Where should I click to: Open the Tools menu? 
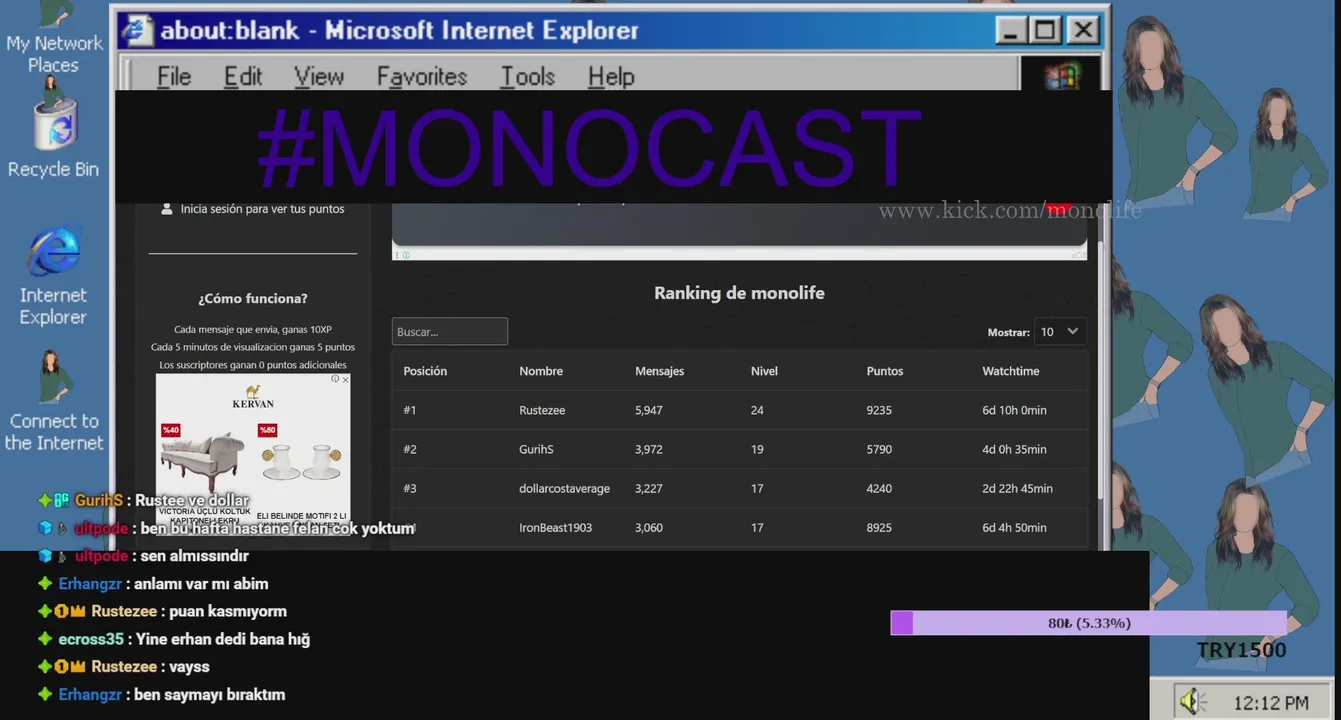pos(528,76)
